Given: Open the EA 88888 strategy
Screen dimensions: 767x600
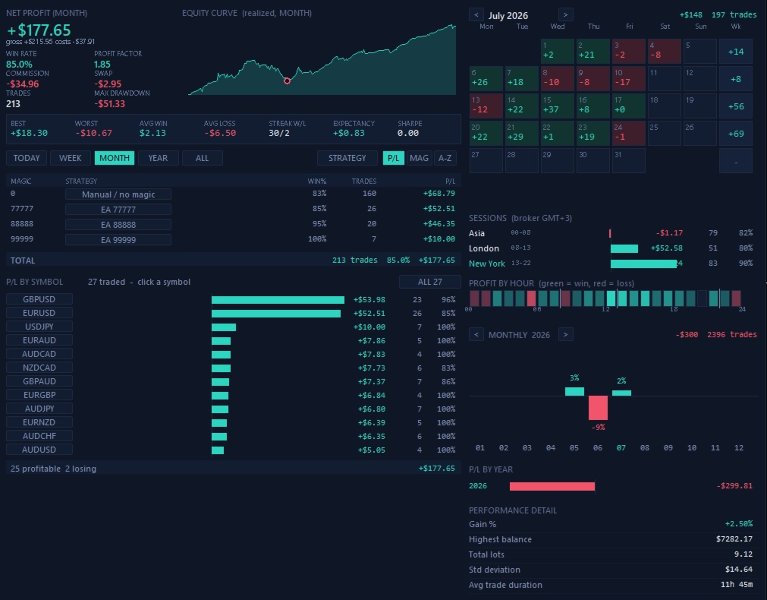Looking at the screenshot, I should click(x=118, y=224).
